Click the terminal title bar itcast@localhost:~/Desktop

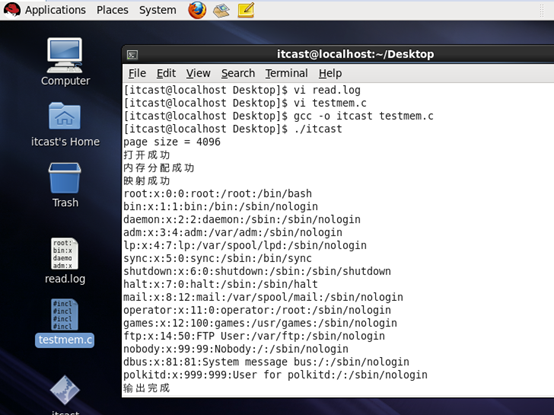coord(355,54)
